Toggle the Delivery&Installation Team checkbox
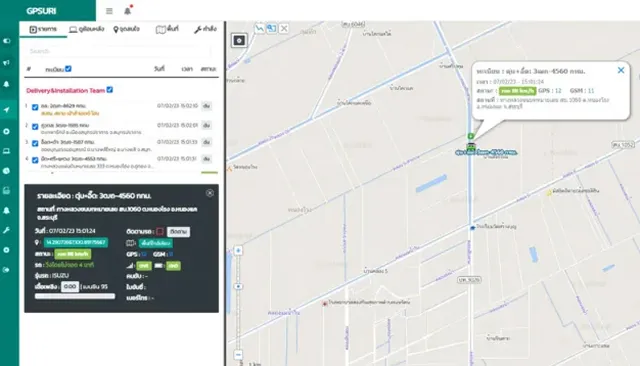Viewport: 640px width, 366px height. 110,90
